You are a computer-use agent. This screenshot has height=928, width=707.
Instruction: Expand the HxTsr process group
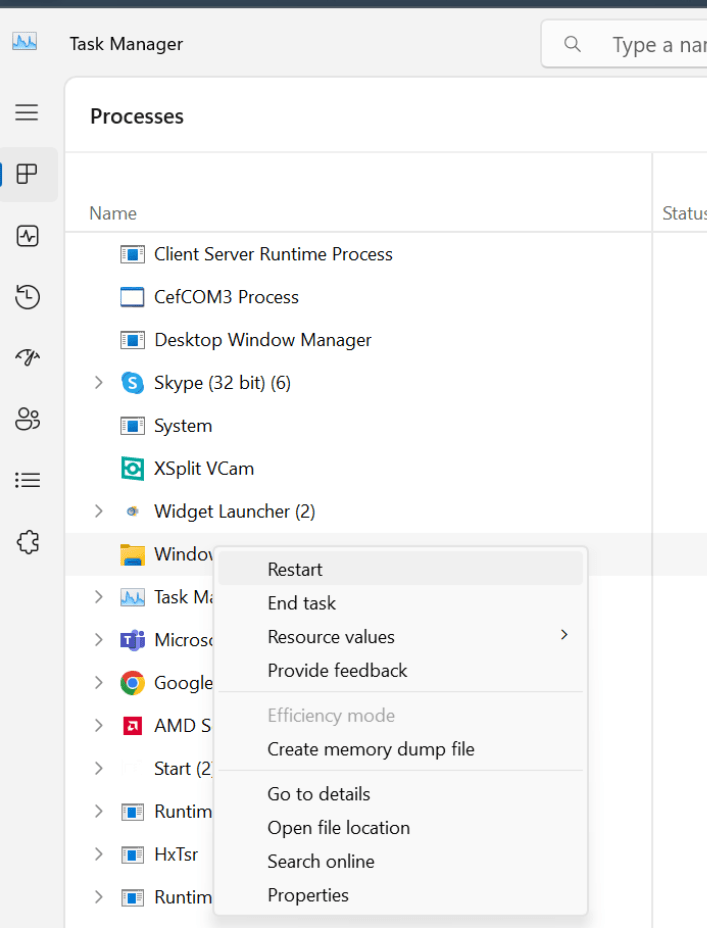point(99,855)
